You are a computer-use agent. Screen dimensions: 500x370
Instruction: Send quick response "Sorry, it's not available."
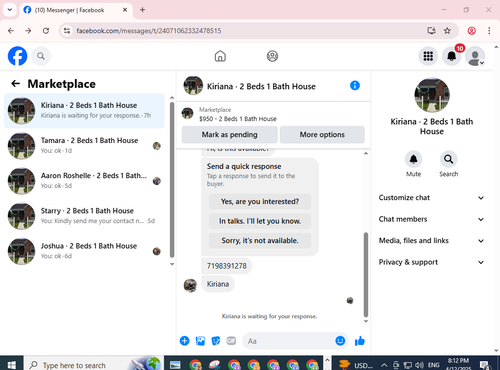pos(260,240)
